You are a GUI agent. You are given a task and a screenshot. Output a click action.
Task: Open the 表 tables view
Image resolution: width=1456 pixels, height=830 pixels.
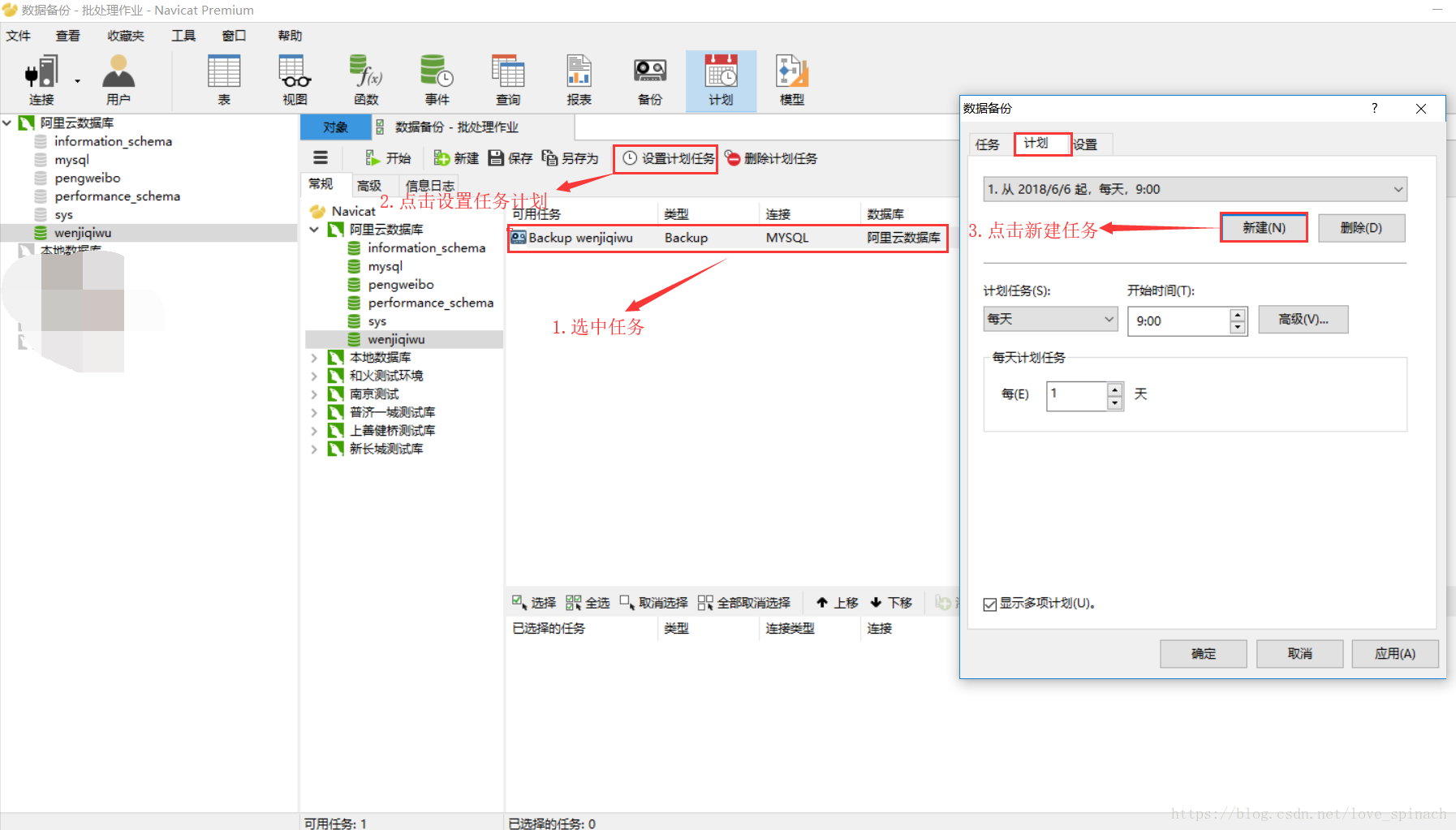[224, 80]
